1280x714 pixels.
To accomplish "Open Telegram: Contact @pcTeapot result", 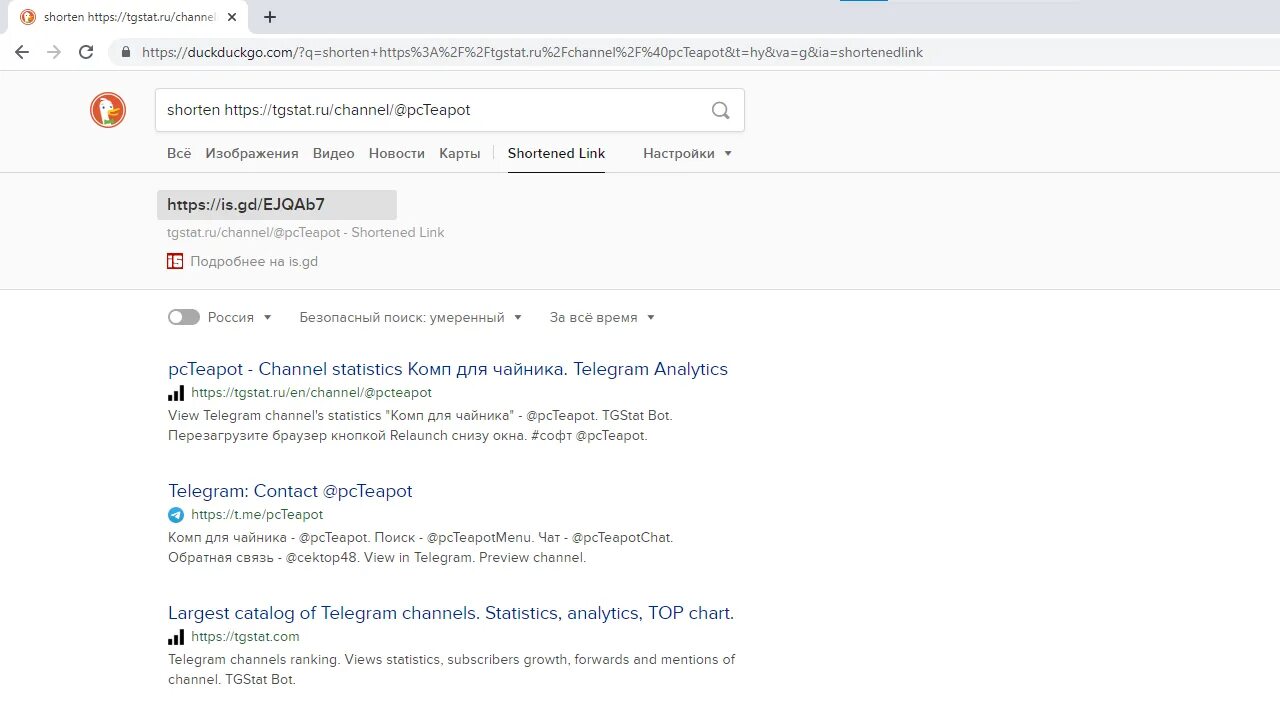I will 290,491.
